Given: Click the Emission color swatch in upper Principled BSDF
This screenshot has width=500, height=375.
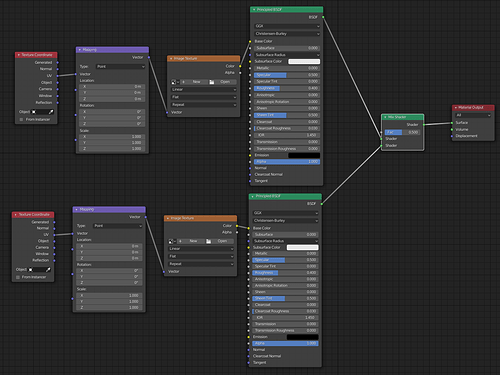Looking at the screenshot, I should 304,155.
